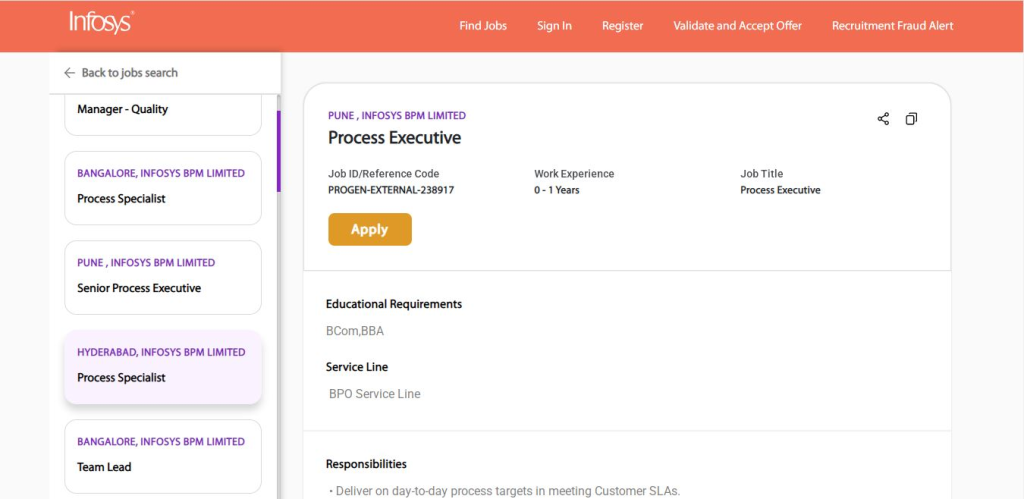1024x499 pixels.
Task: Select the Manager - Quality job card
Action: pos(163,114)
